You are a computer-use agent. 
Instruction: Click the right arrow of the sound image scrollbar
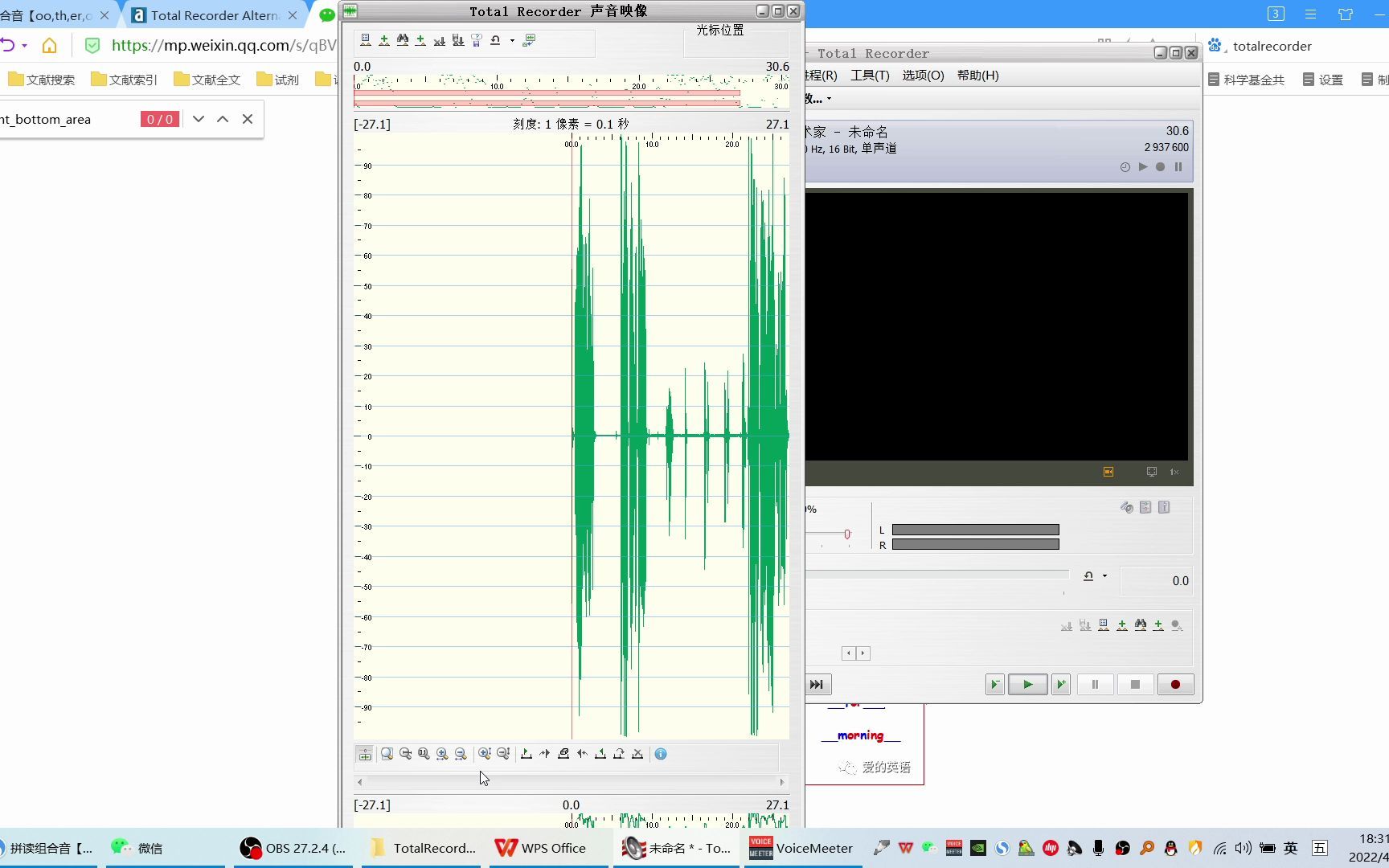click(x=782, y=782)
